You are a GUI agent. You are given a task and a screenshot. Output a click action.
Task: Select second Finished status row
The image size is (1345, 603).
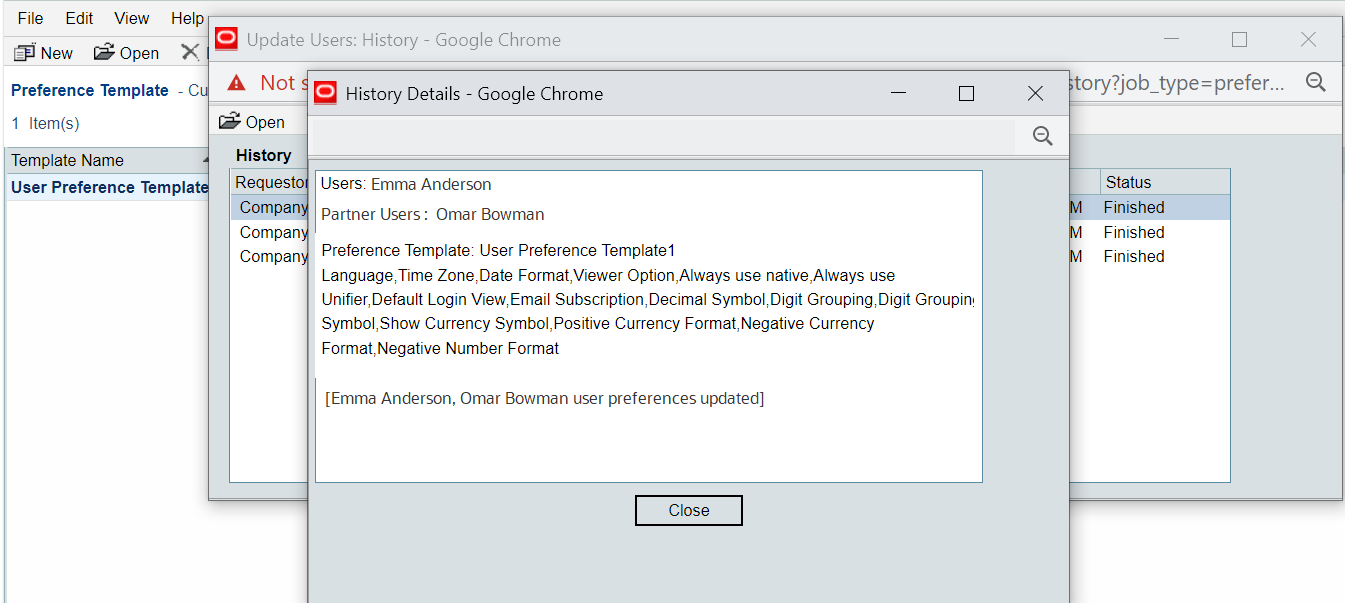[1134, 232]
